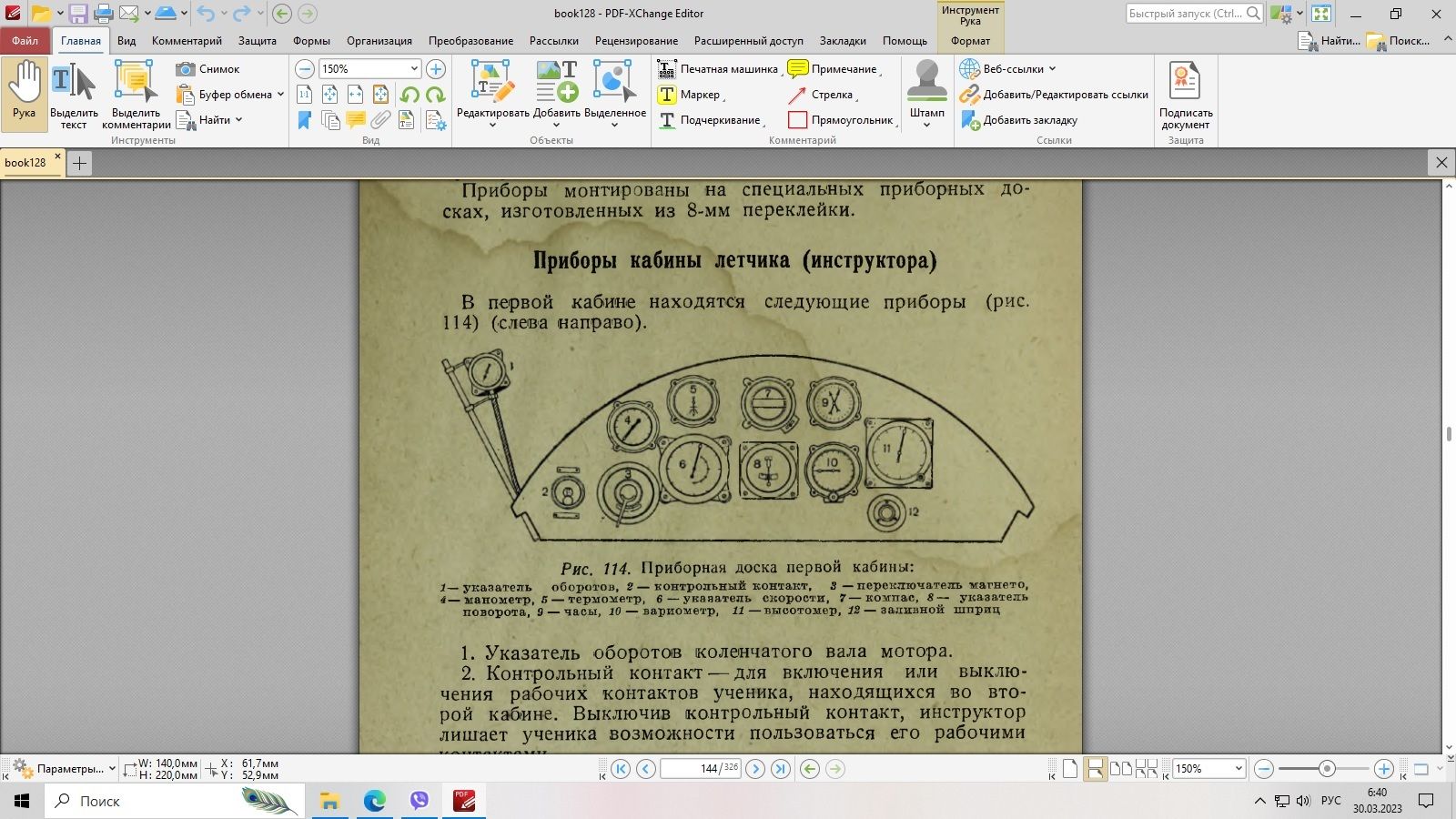Go to the first page

621,769
